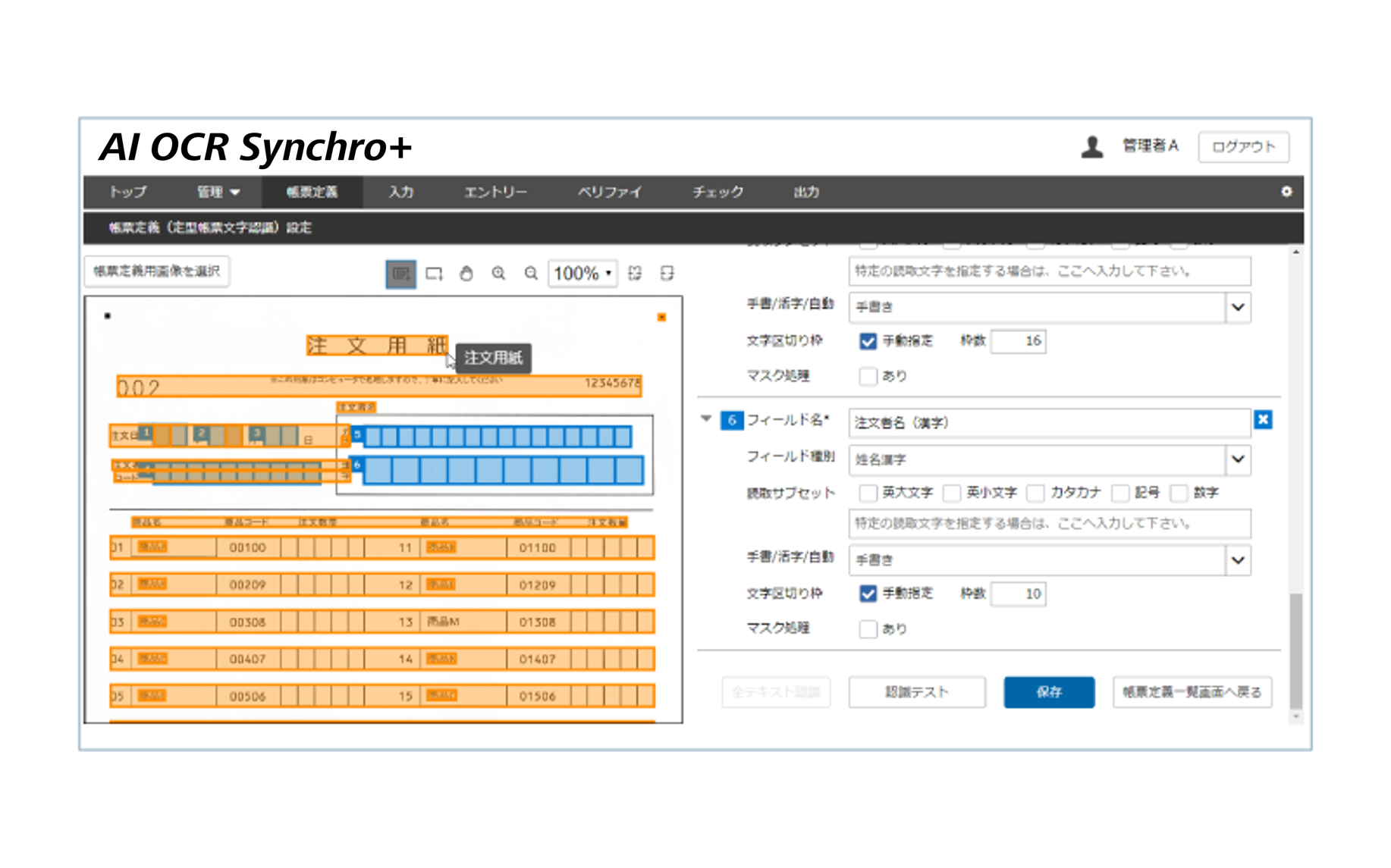Click the ログアウト button
1391x868 pixels.
pos(1243,147)
